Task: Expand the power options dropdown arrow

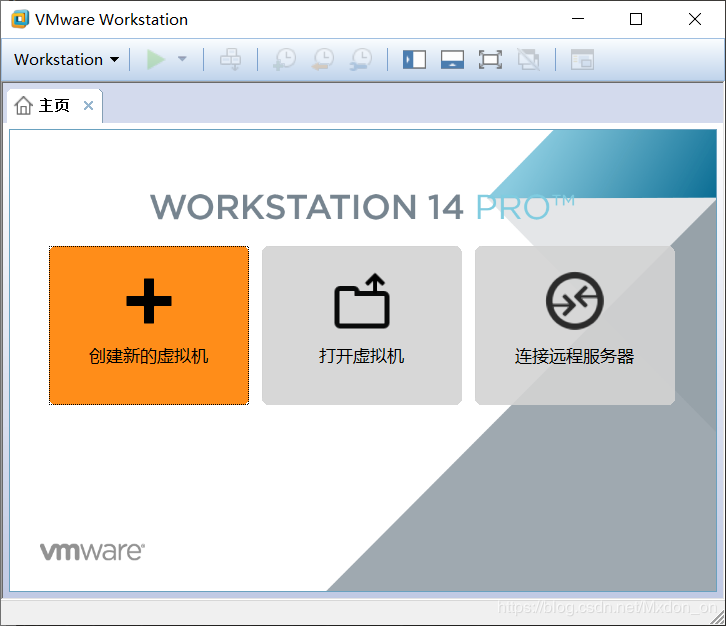Action: pyautogui.click(x=182, y=60)
